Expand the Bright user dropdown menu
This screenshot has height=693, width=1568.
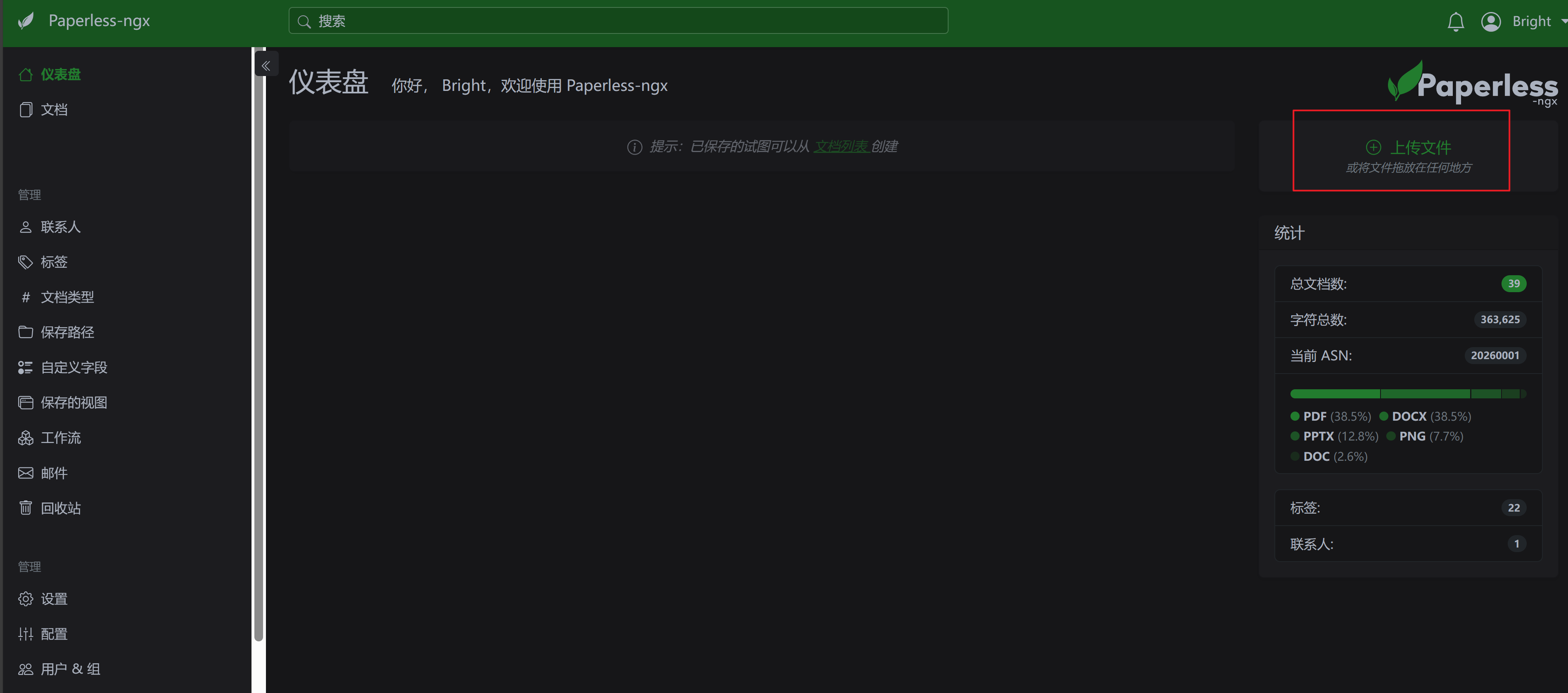[x=1540, y=22]
